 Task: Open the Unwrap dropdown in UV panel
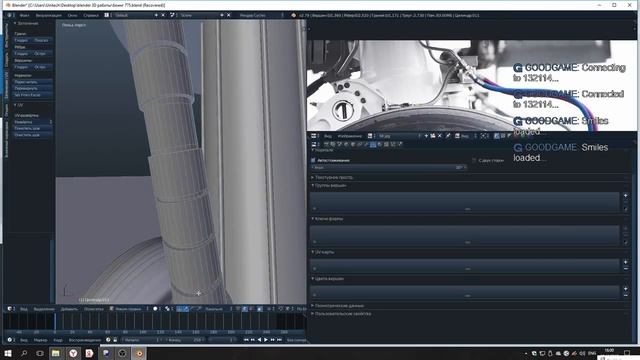click(x=33, y=122)
